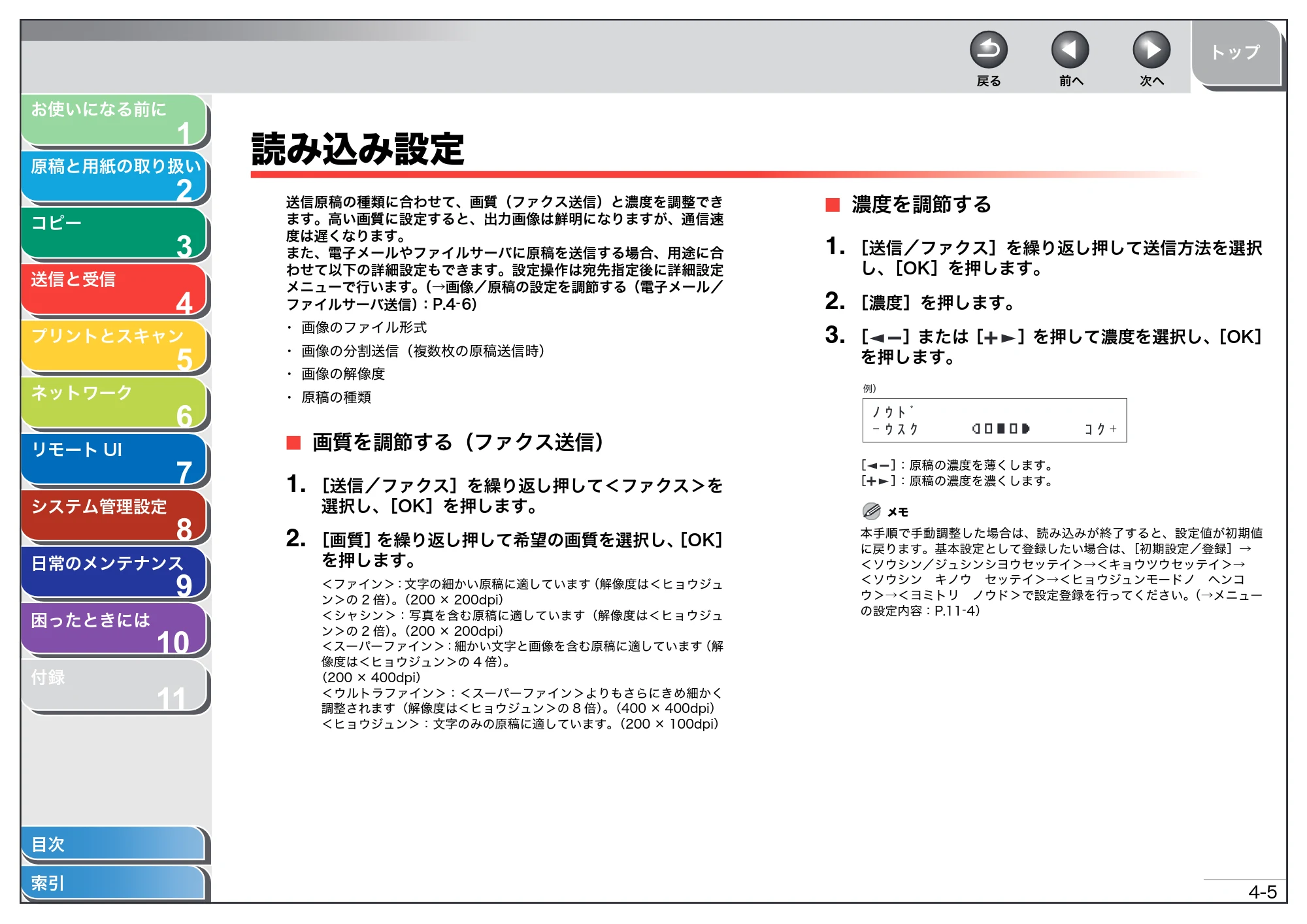Screen dimensions: 1307x924
Task: Click the 画像の解像度 bullet item
Action: (343, 374)
